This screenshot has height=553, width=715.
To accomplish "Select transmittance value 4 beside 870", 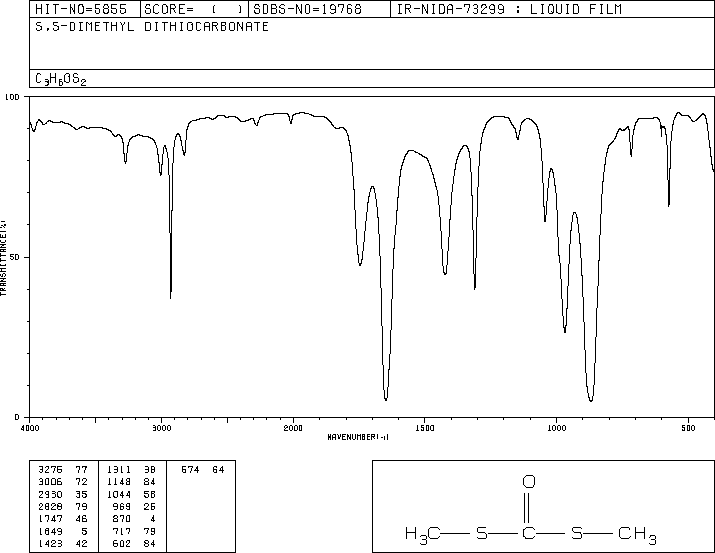I will click(x=153, y=519).
